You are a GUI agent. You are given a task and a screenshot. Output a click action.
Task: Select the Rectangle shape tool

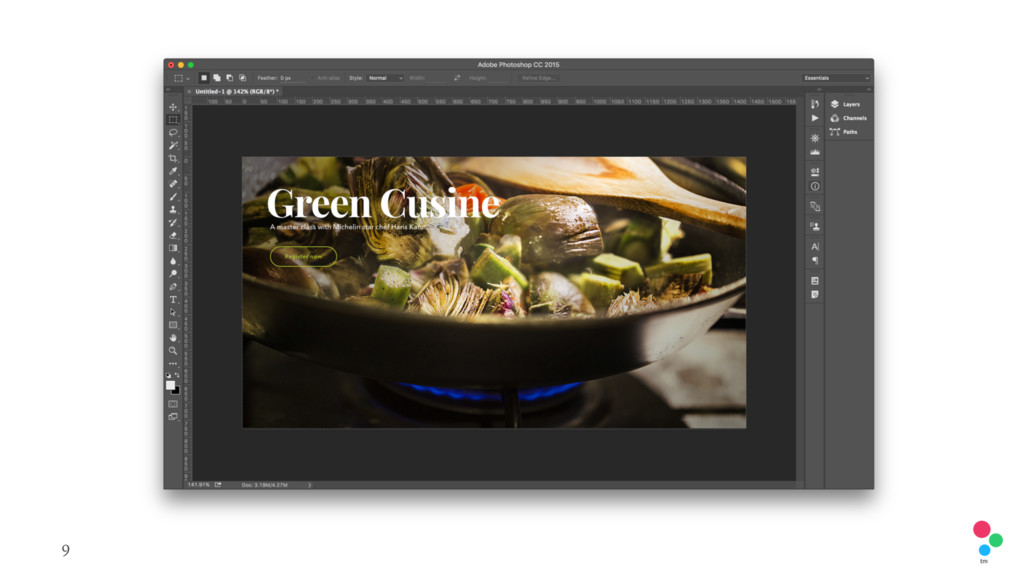coord(173,325)
